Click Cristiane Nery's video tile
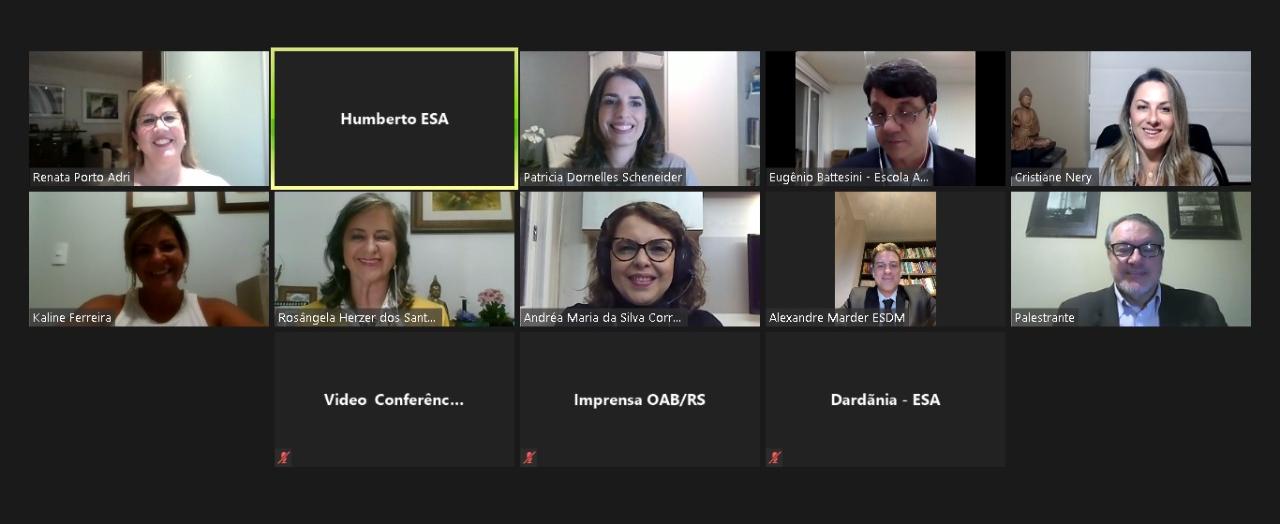1280x524 pixels. (x=1131, y=118)
